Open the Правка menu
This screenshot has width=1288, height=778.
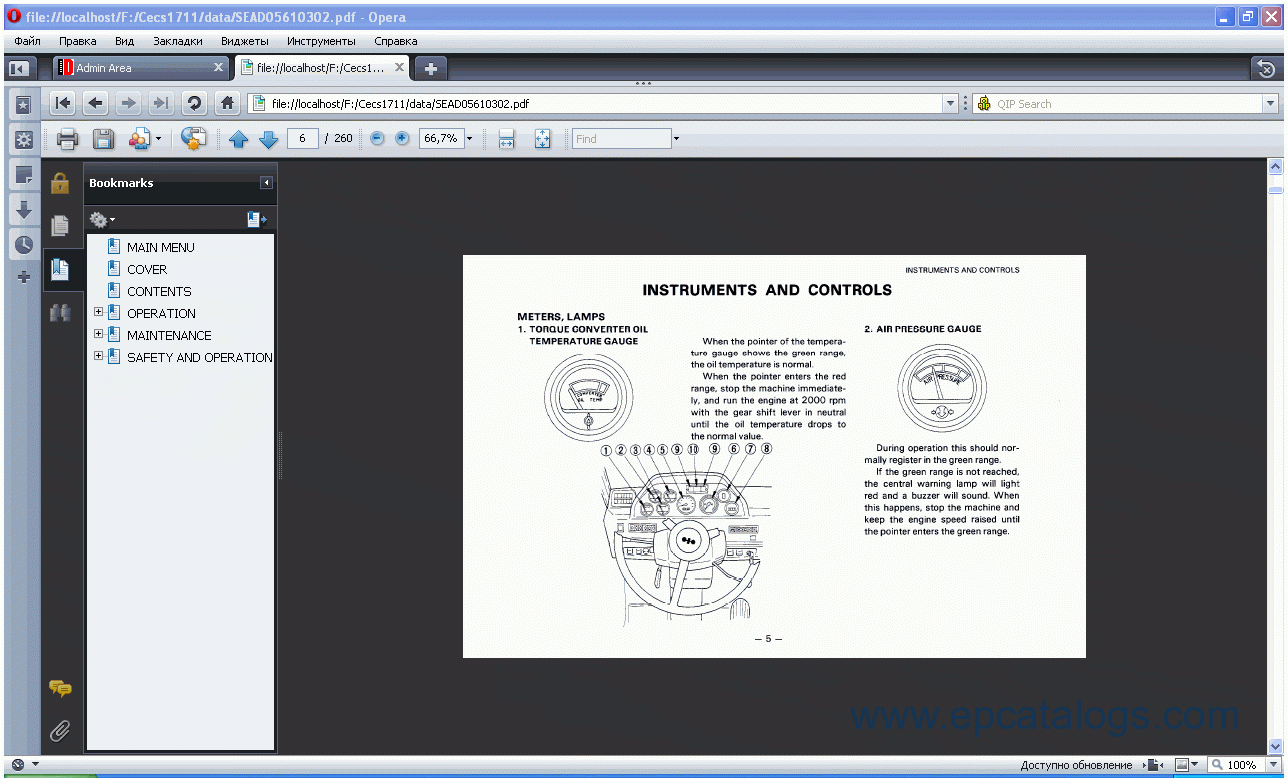click(78, 41)
